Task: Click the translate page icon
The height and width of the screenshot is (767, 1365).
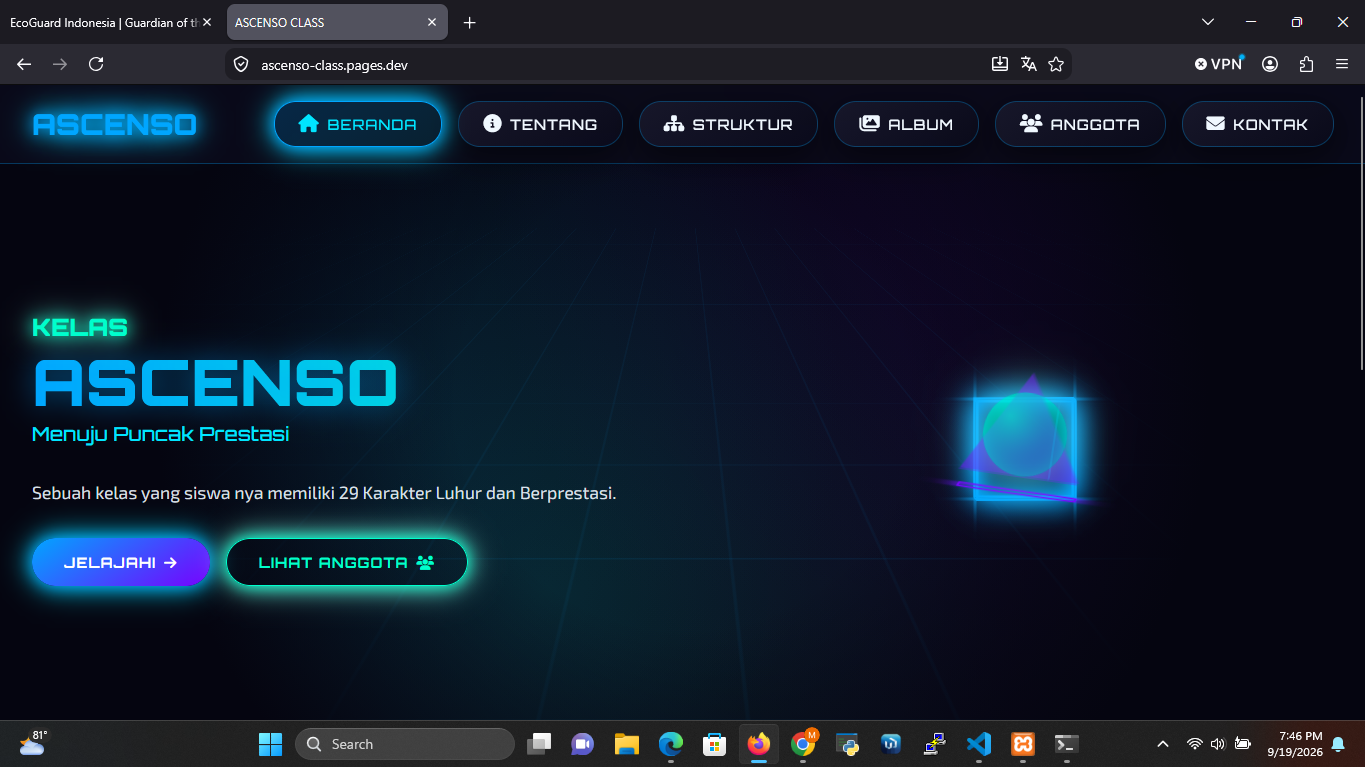Action: pyautogui.click(x=1028, y=64)
